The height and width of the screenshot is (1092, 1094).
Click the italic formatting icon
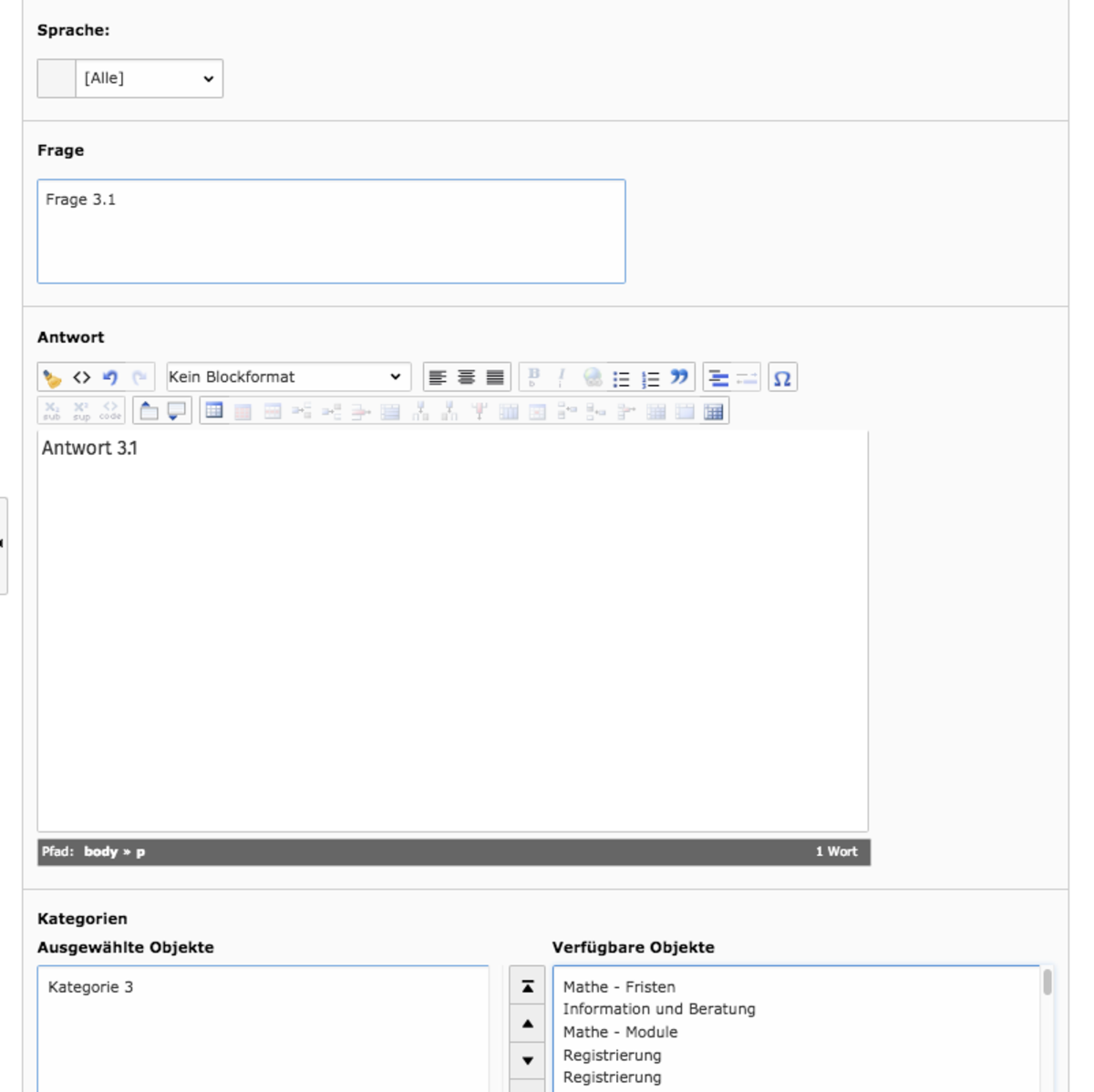562,377
